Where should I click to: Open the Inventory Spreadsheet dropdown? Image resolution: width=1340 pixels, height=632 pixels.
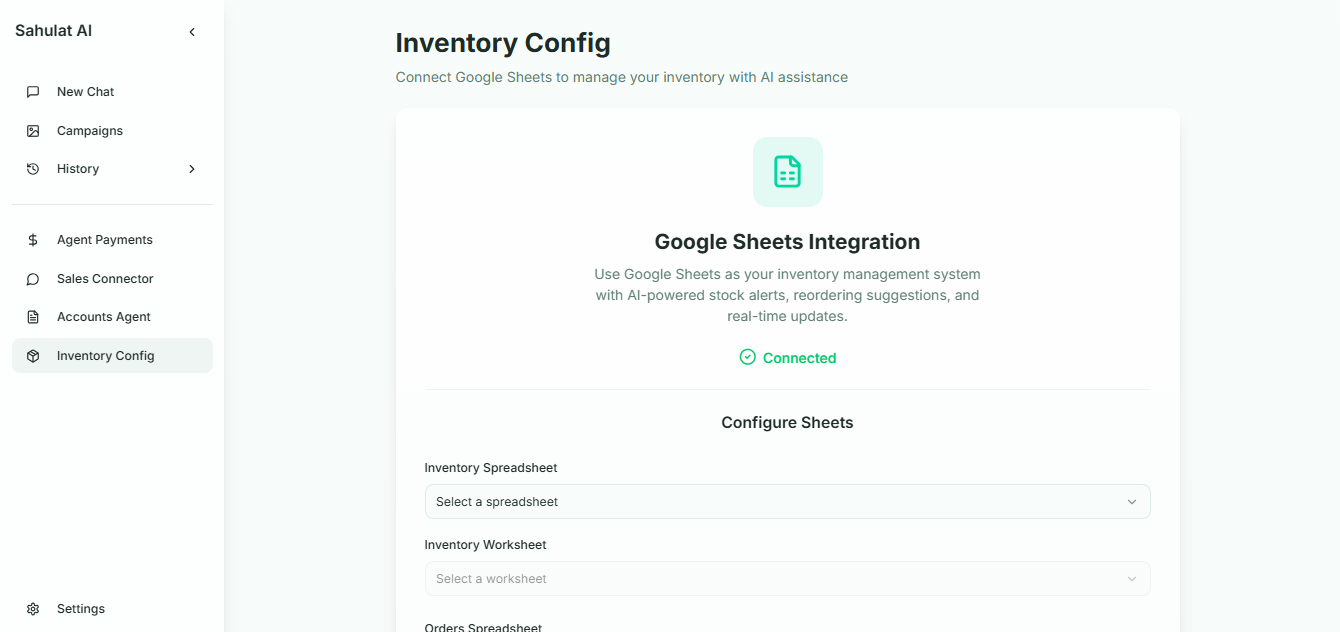tap(788, 502)
